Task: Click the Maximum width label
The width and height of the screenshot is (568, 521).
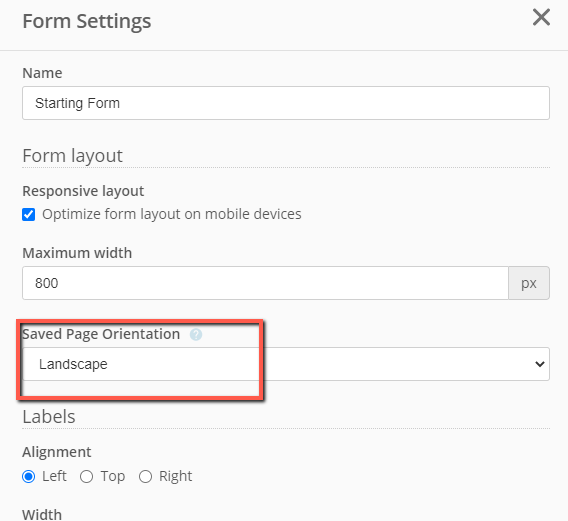Action: click(77, 253)
